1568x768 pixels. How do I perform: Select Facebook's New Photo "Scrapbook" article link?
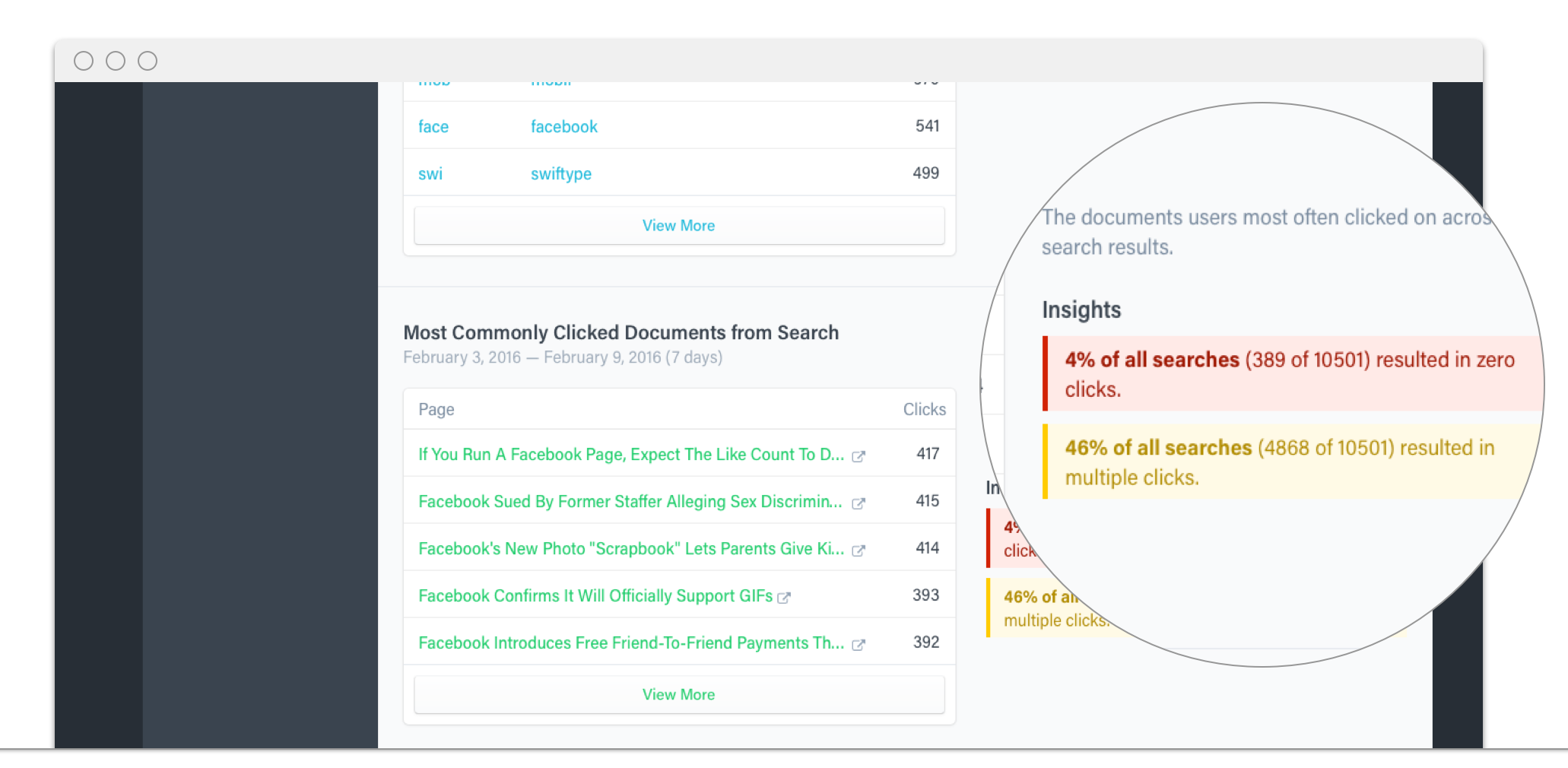[630, 549]
